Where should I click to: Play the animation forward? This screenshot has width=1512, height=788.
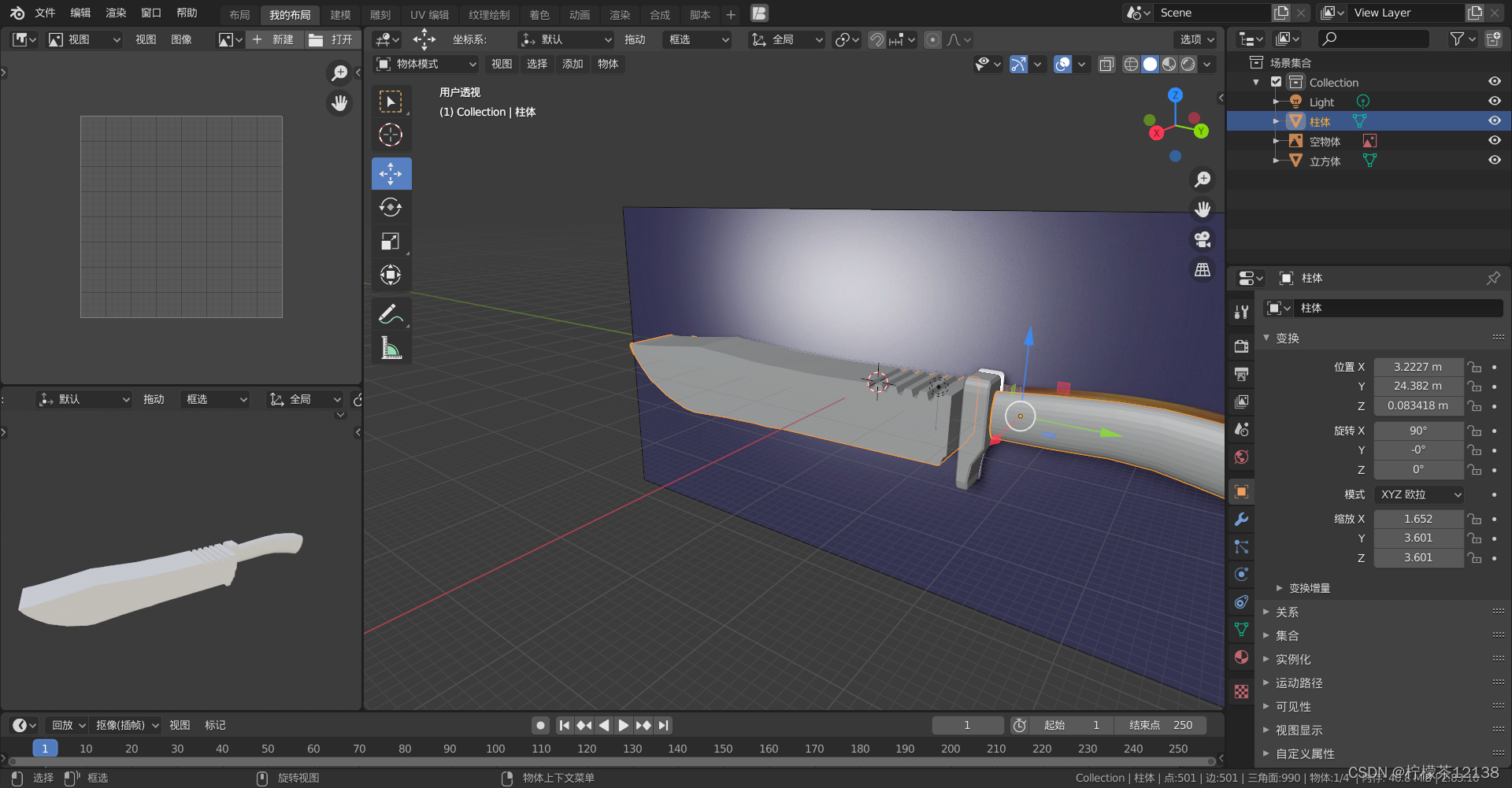(624, 725)
